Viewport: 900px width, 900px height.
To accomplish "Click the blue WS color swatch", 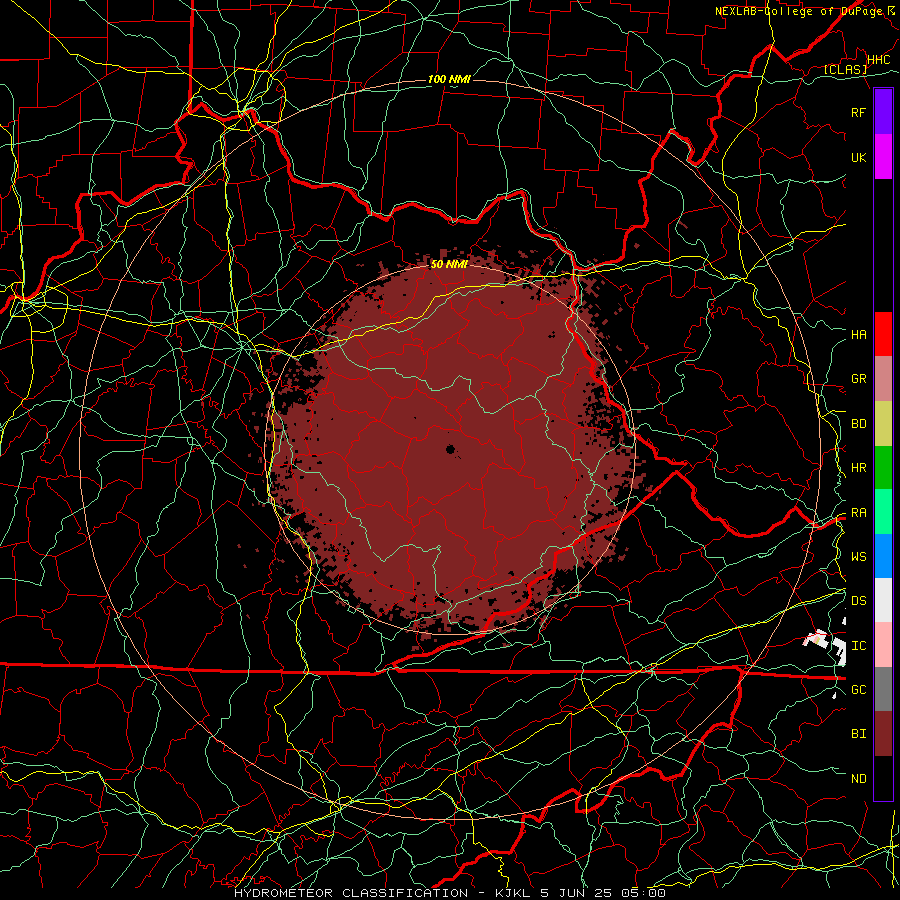I will 883,556.
